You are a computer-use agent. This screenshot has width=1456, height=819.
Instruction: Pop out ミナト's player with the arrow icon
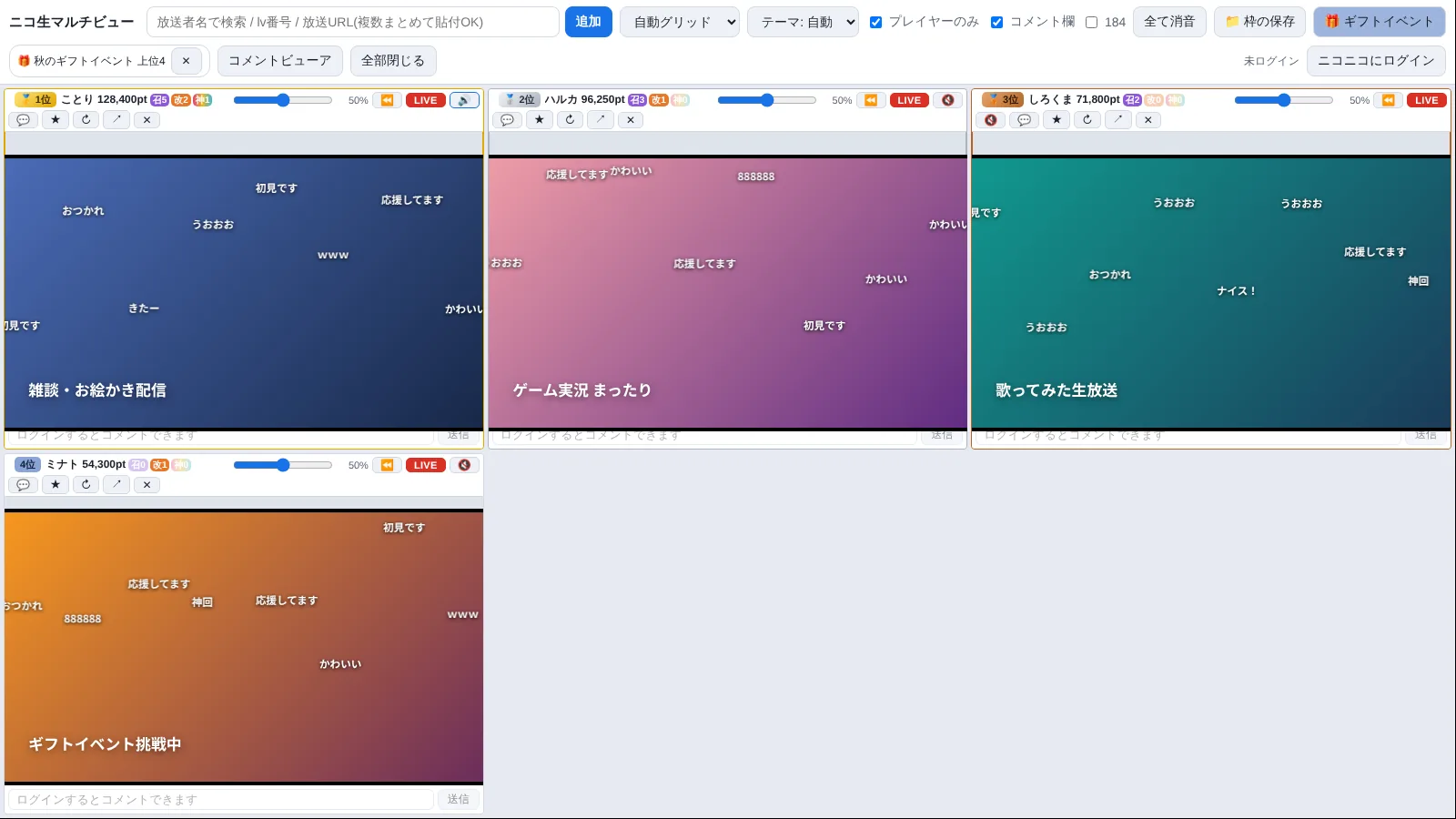116,485
